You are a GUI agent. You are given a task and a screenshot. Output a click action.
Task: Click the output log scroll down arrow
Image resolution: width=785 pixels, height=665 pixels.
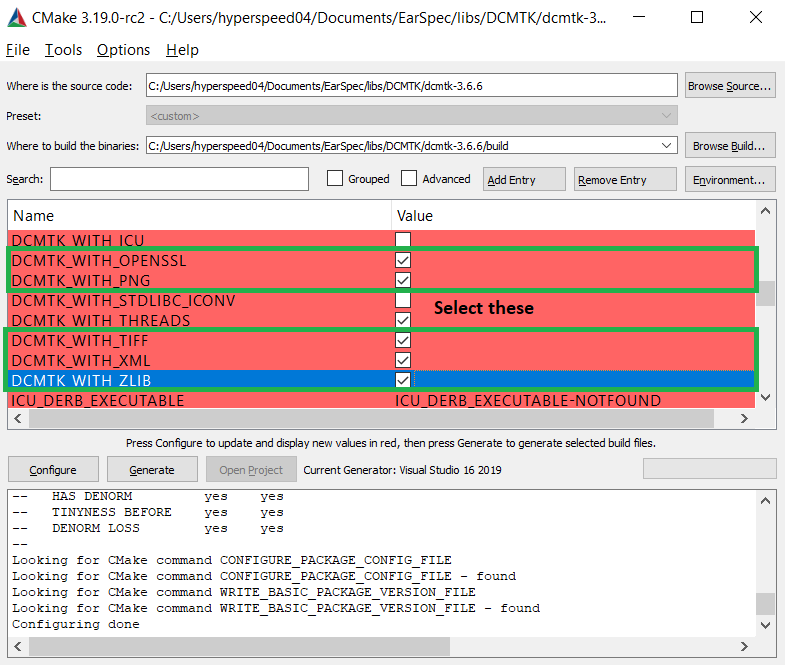tap(765, 625)
